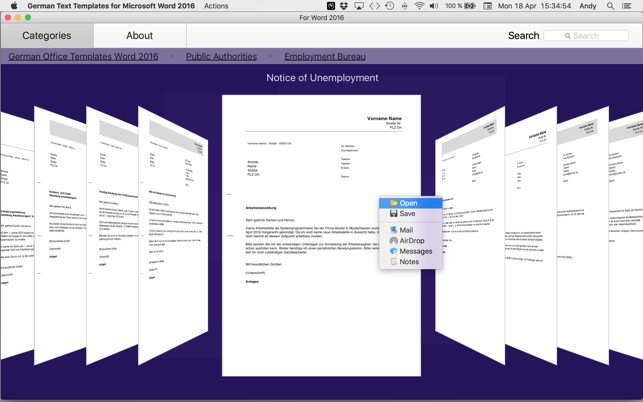Click the Search label text

click(523, 36)
